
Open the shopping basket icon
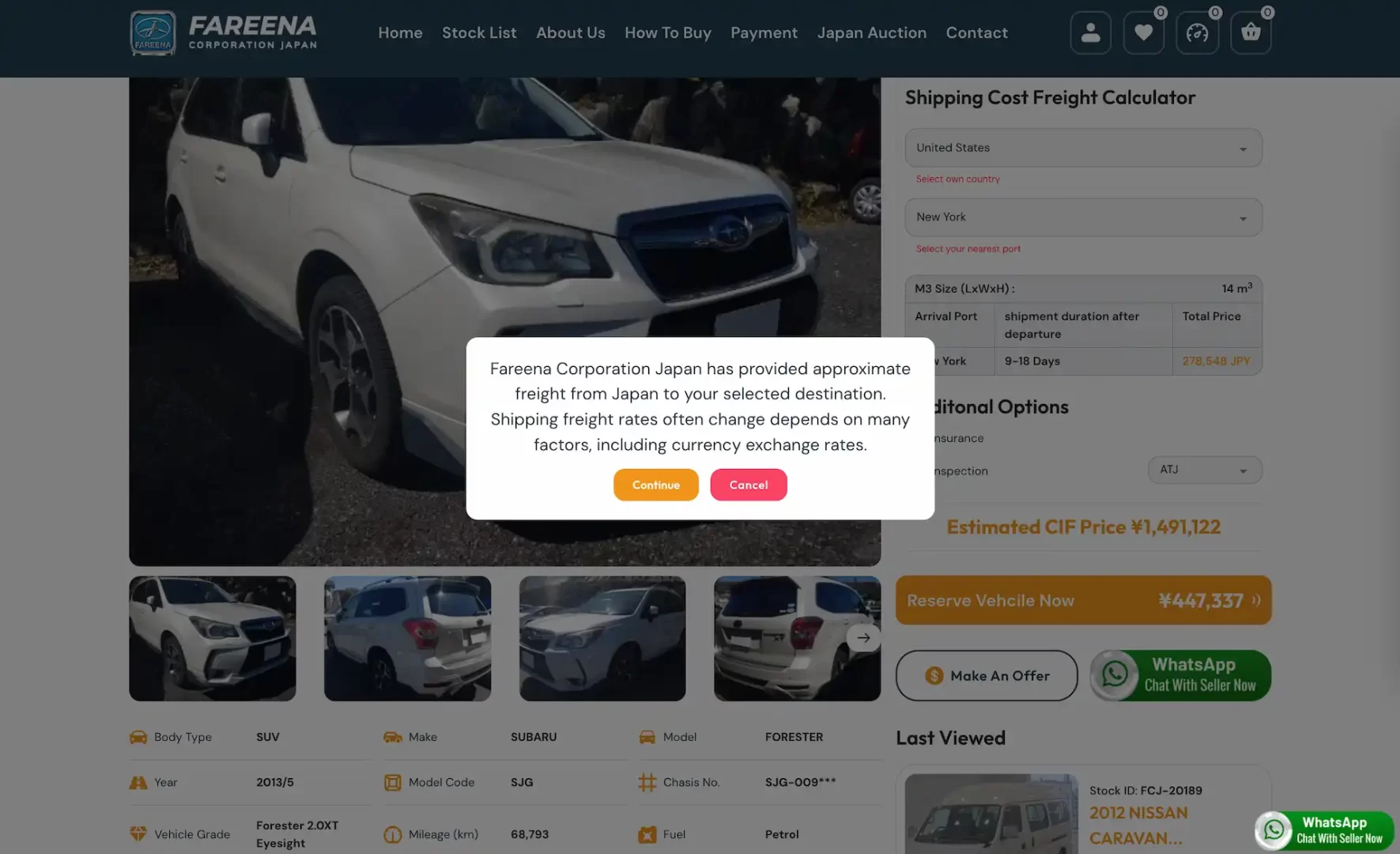pos(1251,33)
